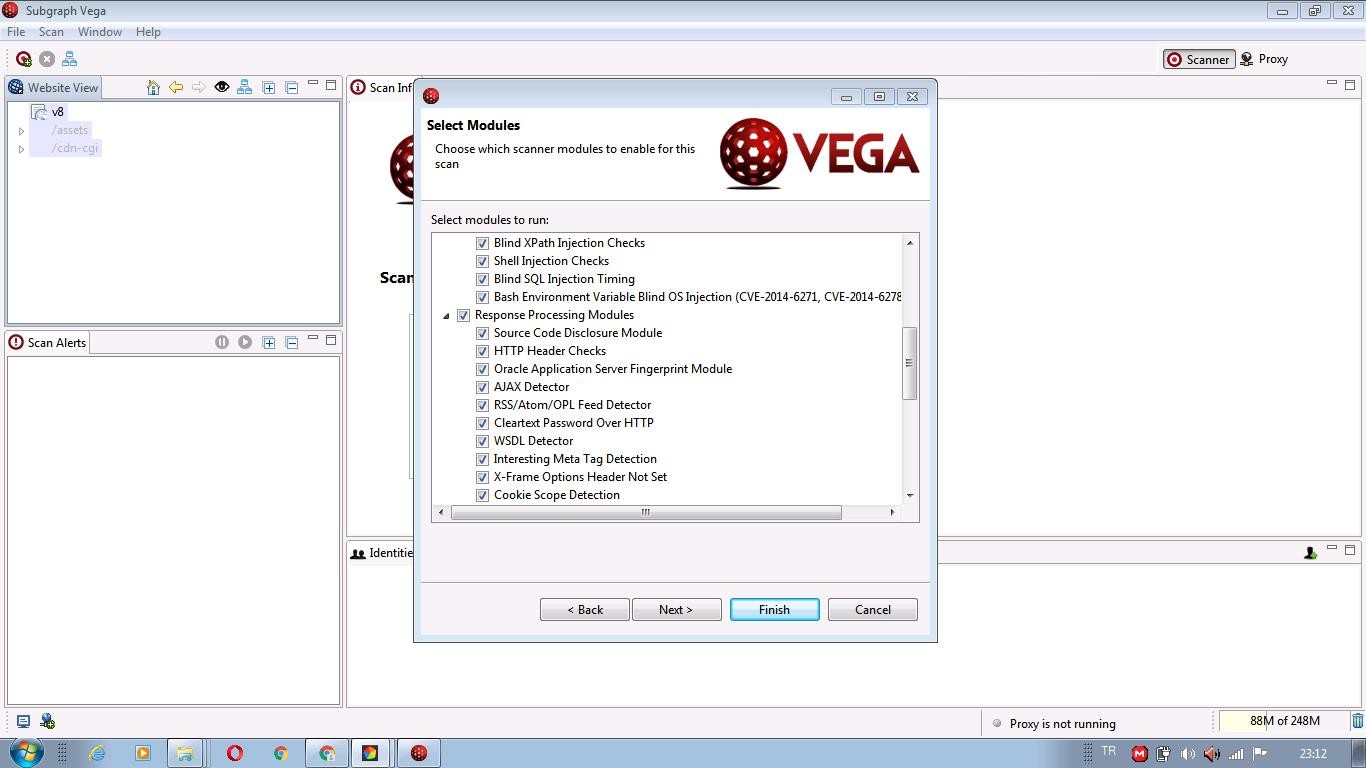Click the volume speaker tray icon
This screenshot has width=1366, height=768.
coord(1188,754)
